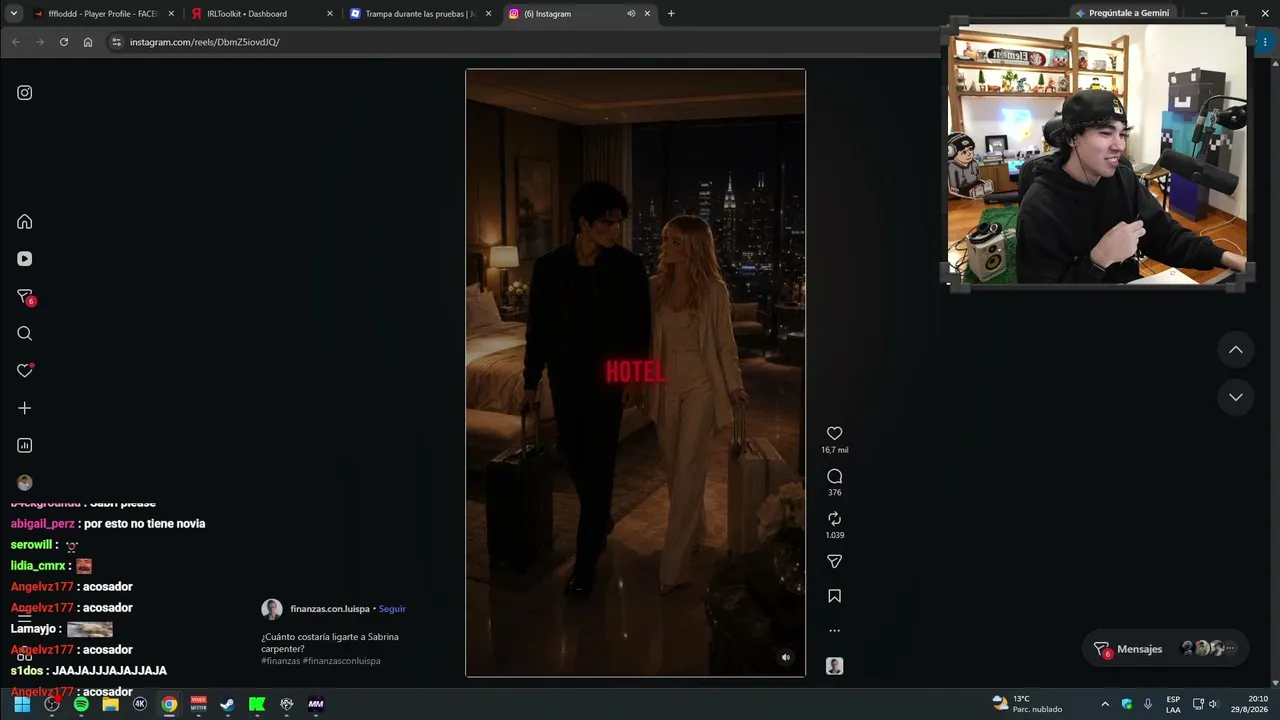1280x720 pixels.
Task: Go to Home in Instagram sidebar
Action: (25, 222)
